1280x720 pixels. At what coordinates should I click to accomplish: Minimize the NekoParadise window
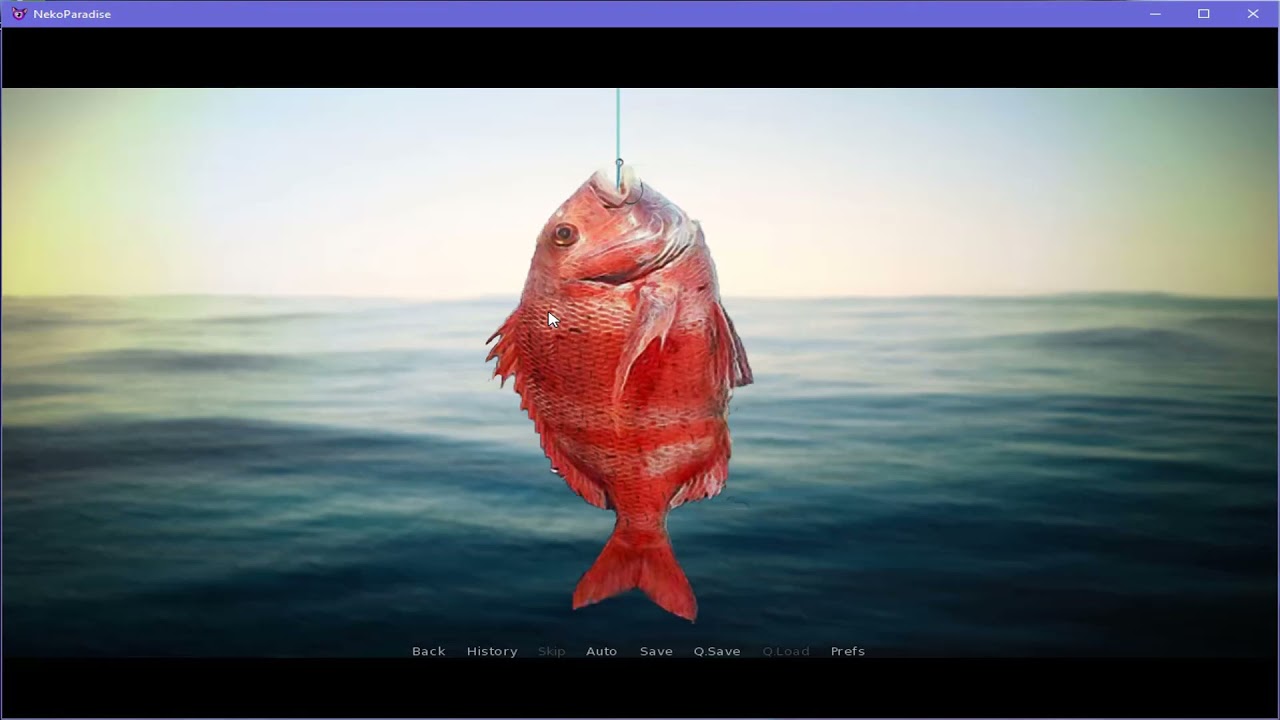(1155, 13)
